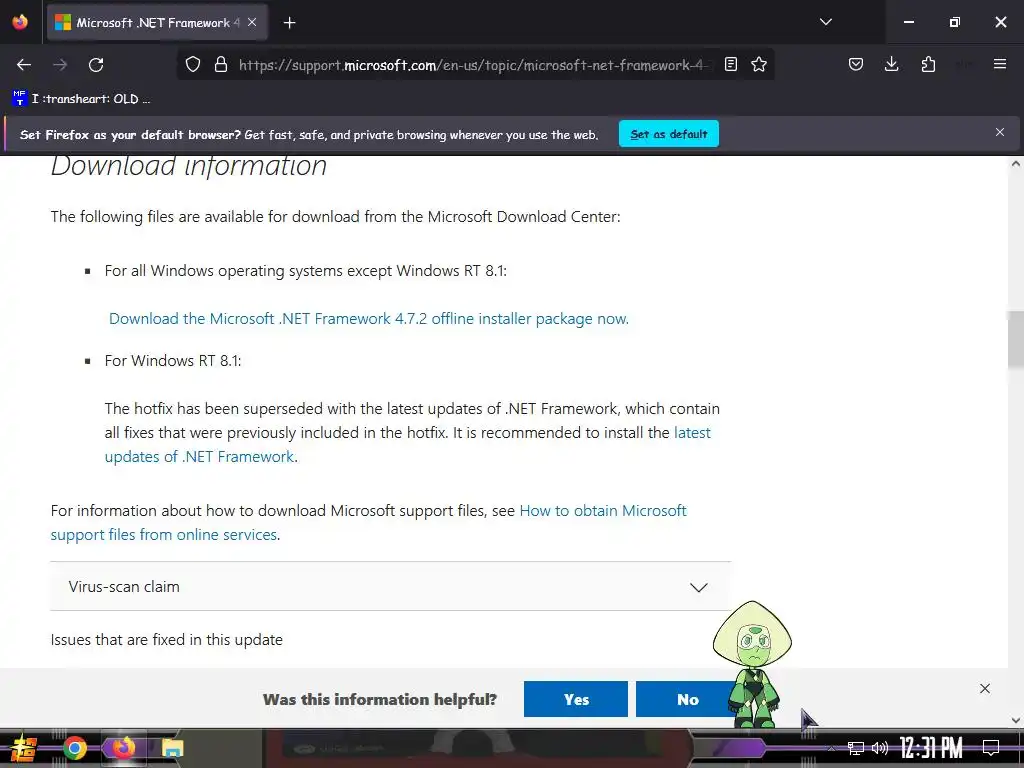Screen dimensions: 1024x768
Task: Open the Pocket save icon
Action: pyautogui.click(x=856, y=65)
